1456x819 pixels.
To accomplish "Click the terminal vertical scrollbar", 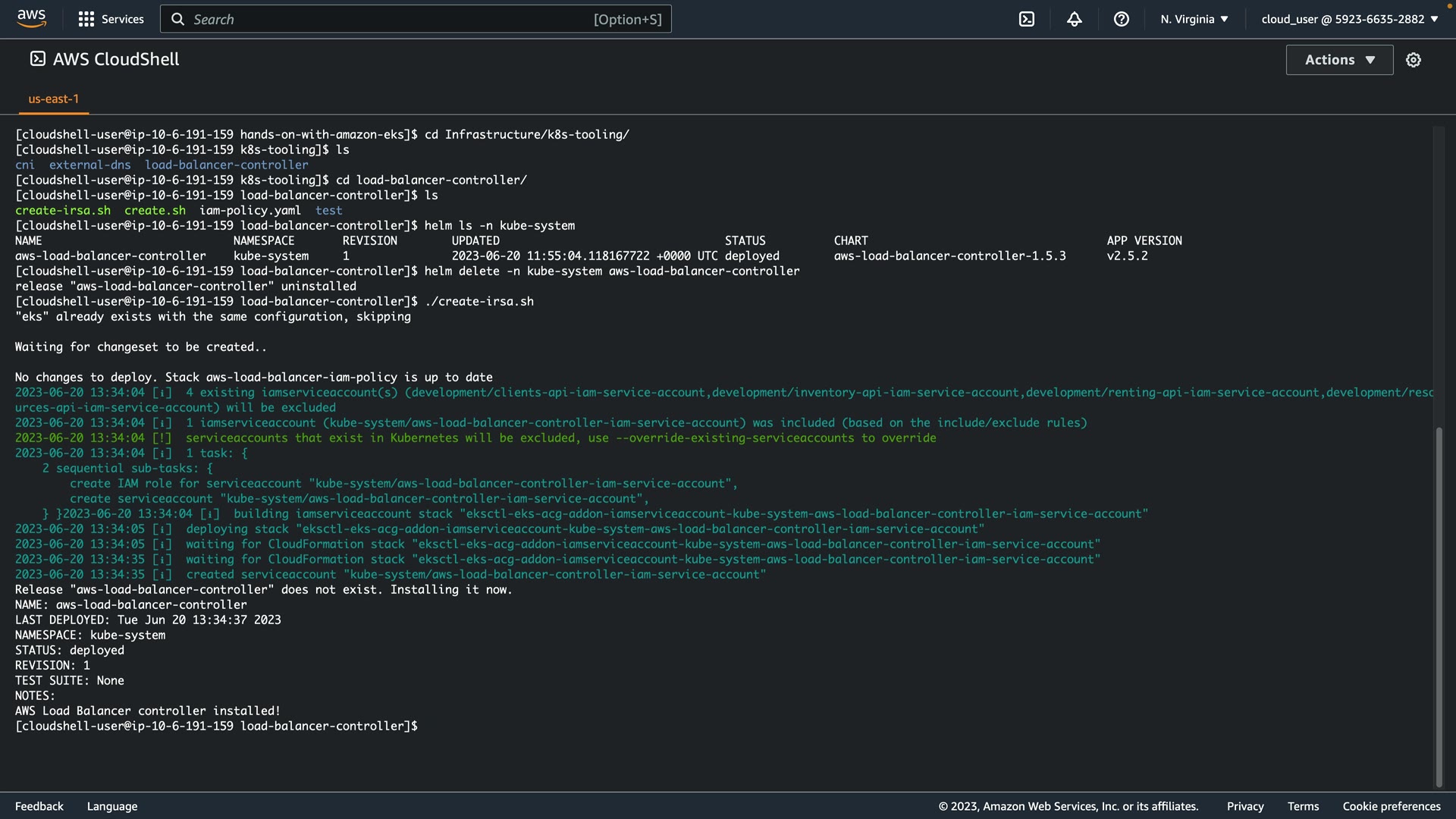I will coord(1438,607).
